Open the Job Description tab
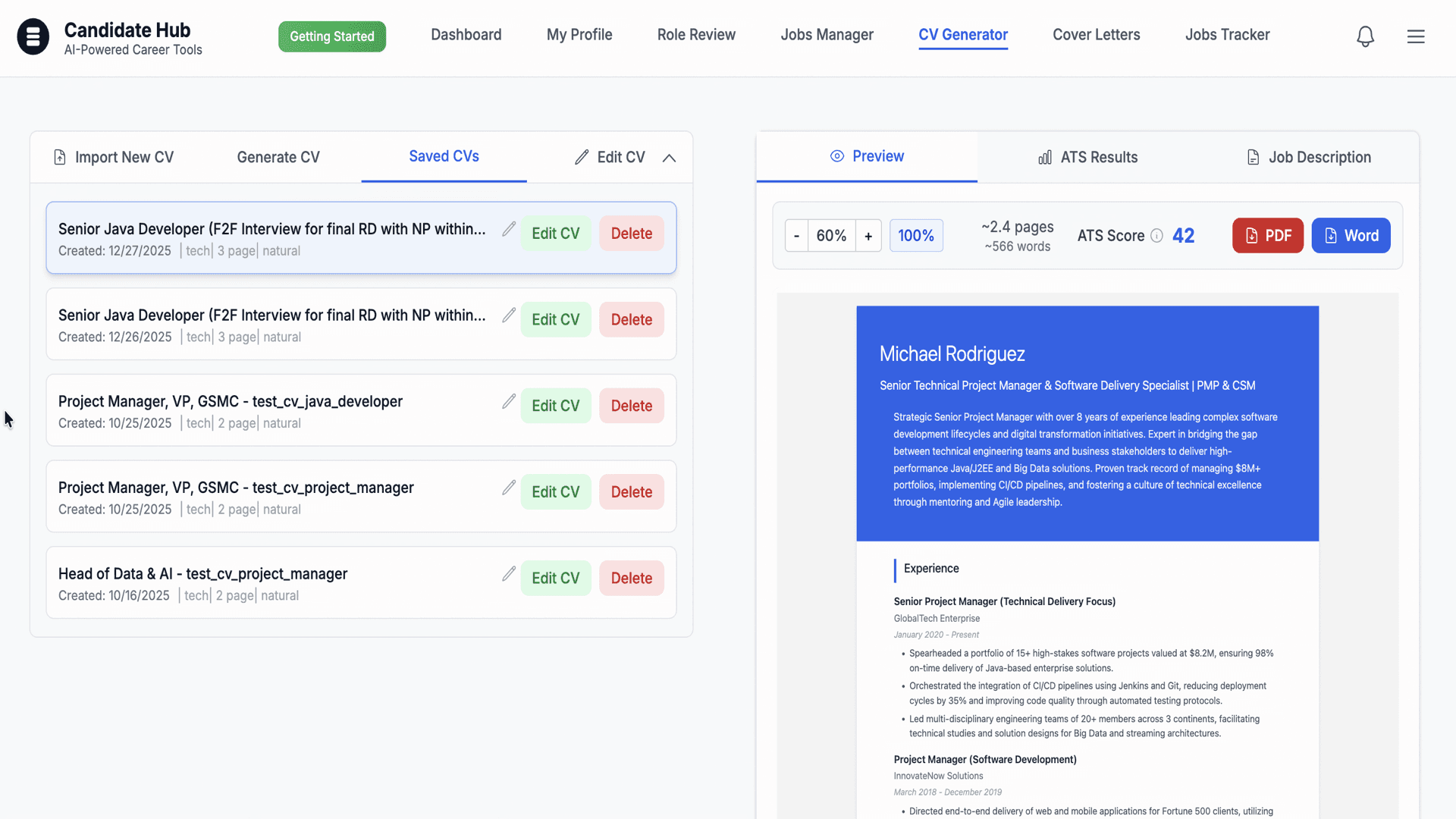Screen dimensions: 1456x819 click(1309, 157)
